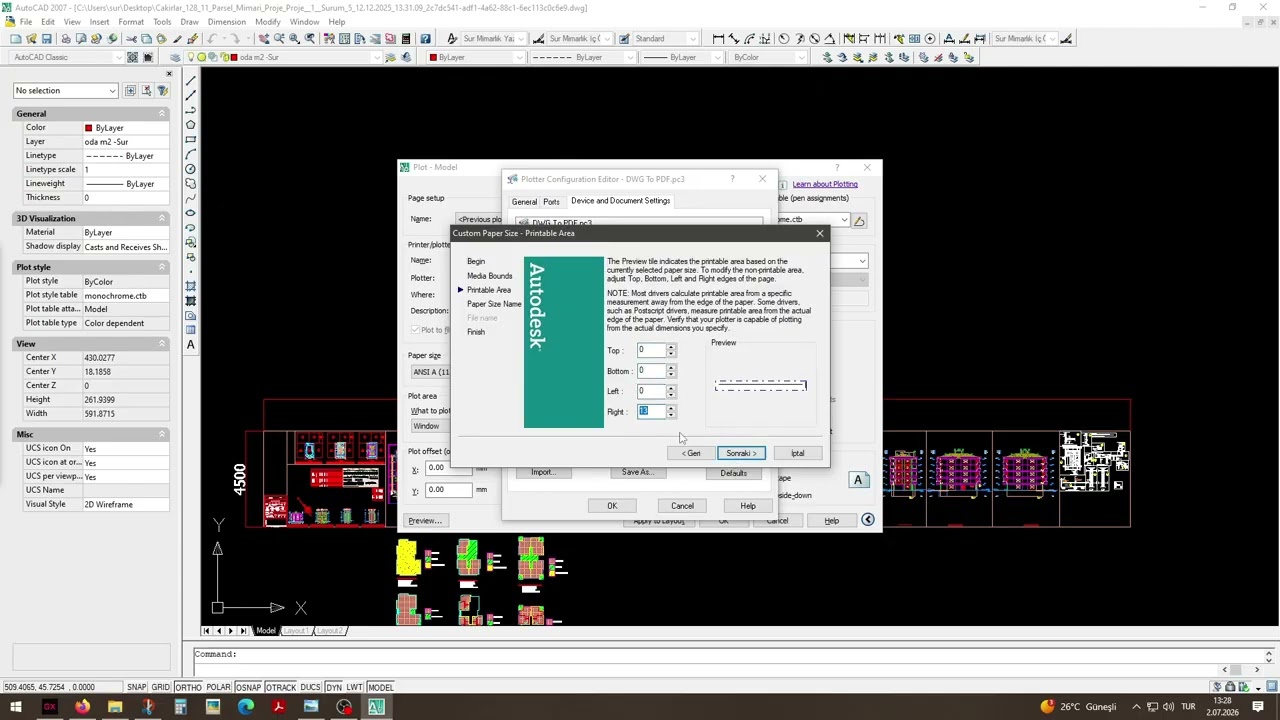The width and height of the screenshot is (1280, 720).
Task: Click the Select Objects icon in Properties
Action: point(146,90)
